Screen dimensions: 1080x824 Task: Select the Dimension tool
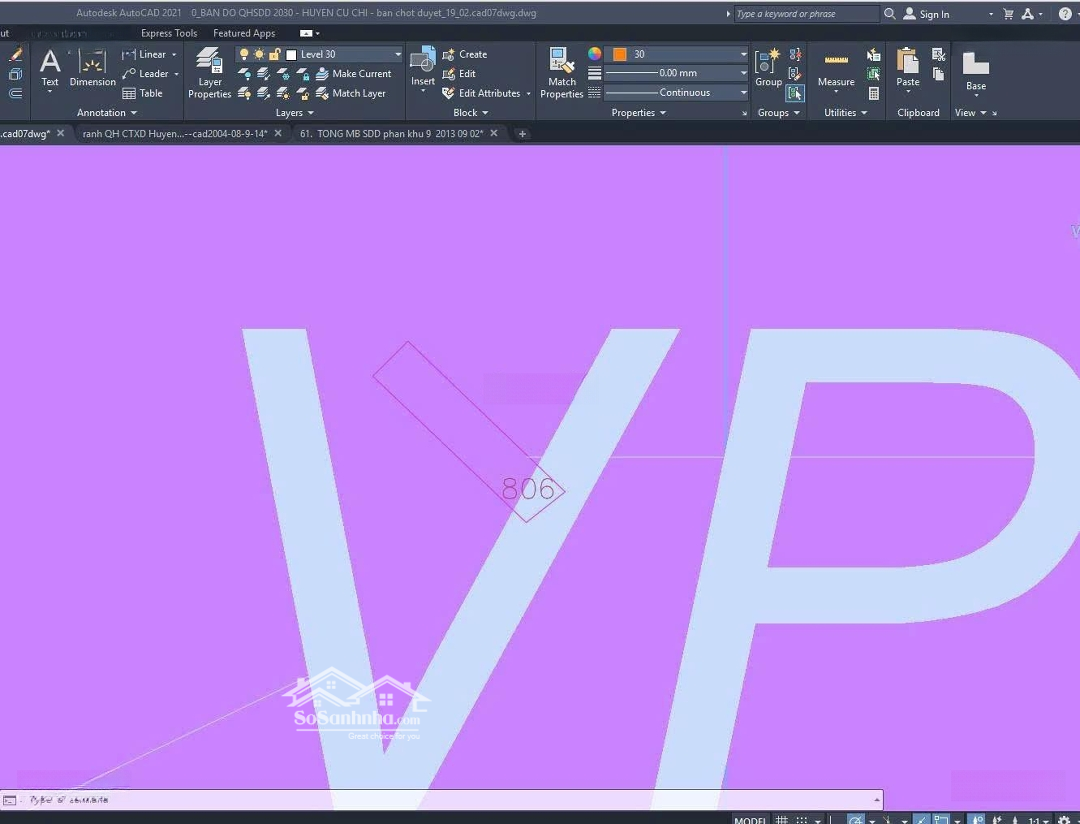pyautogui.click(x=92, y=68)
